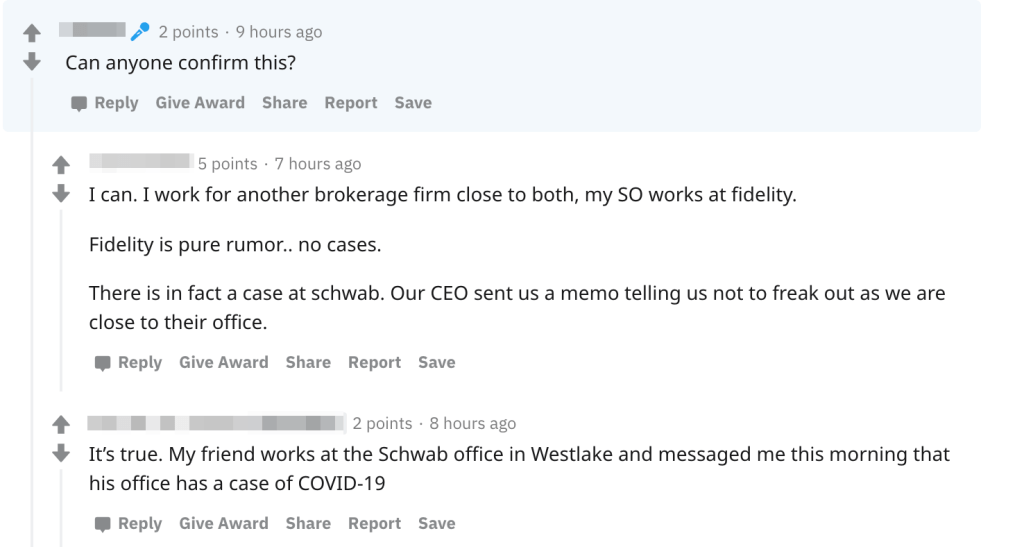This screenshot has height=547, width=1024.
Task: Reply to "Can anyone confirm this?" comment
Action: pos(105,103)
